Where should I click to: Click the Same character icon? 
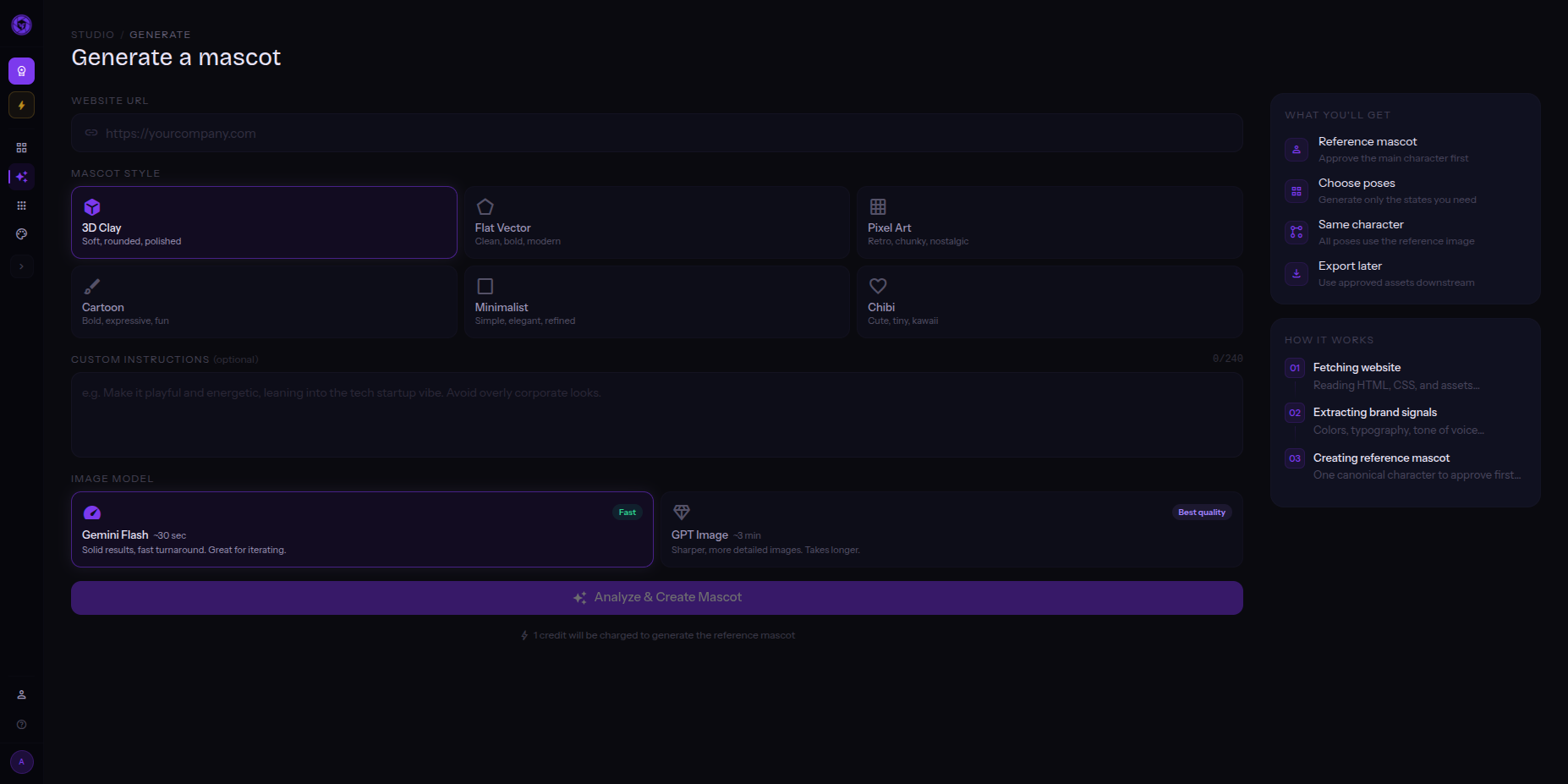click(1297, 233)
